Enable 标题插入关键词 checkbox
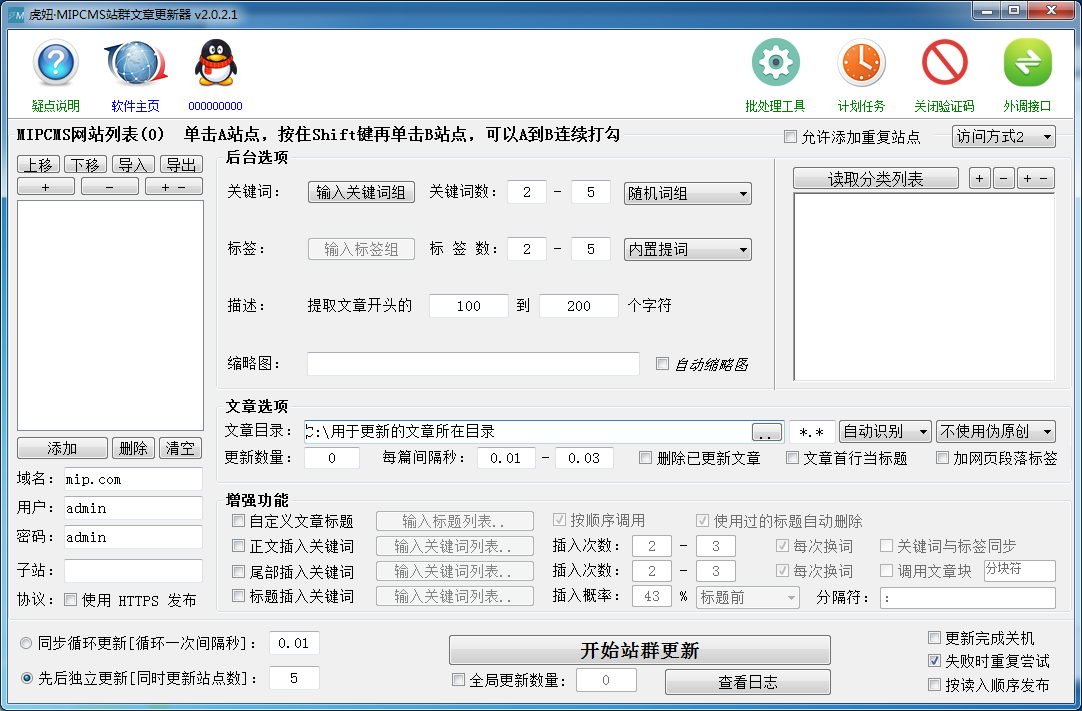The width and height of the screenshot is (1082, 711). point(238,596)
